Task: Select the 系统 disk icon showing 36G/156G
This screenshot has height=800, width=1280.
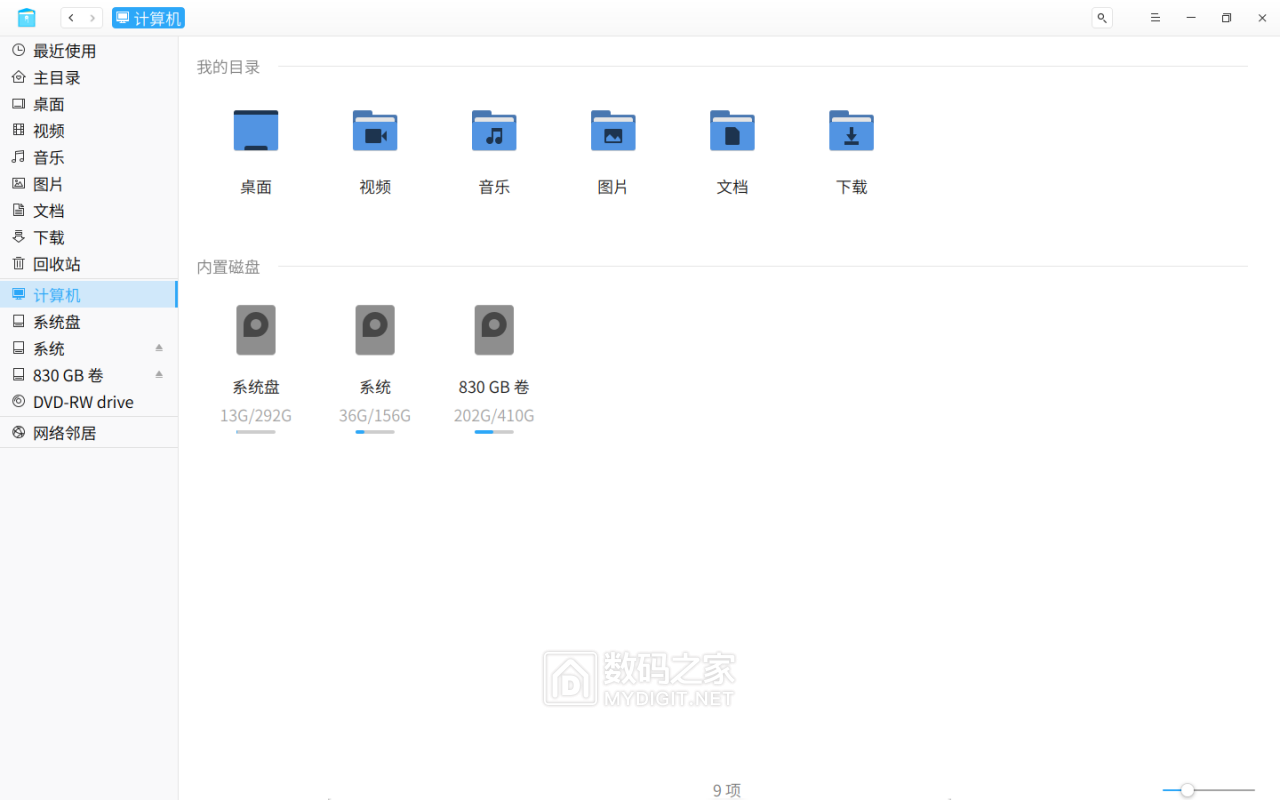Action: tap(375, 330)
